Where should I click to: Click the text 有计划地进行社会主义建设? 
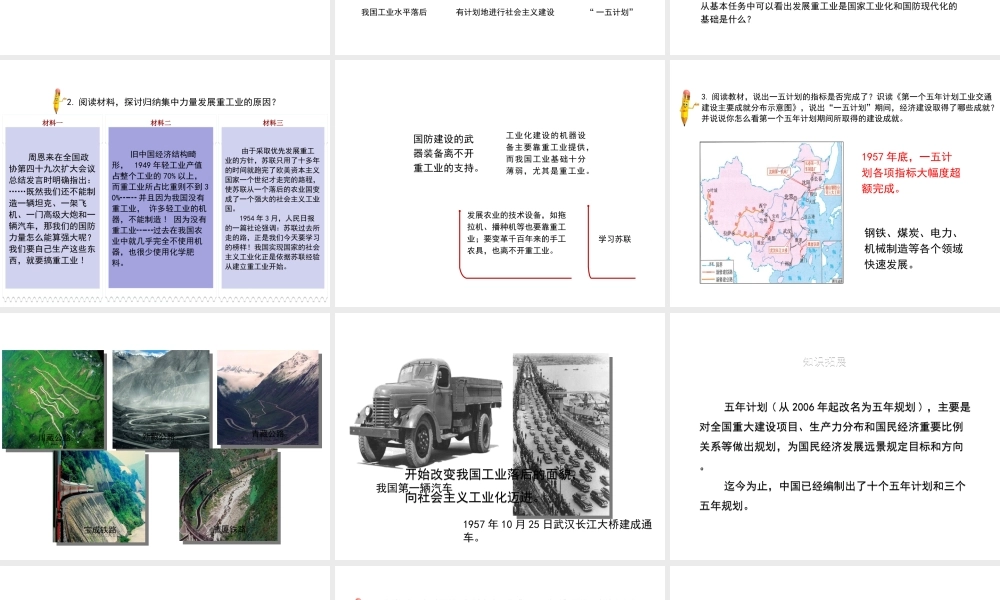point(505,12)
